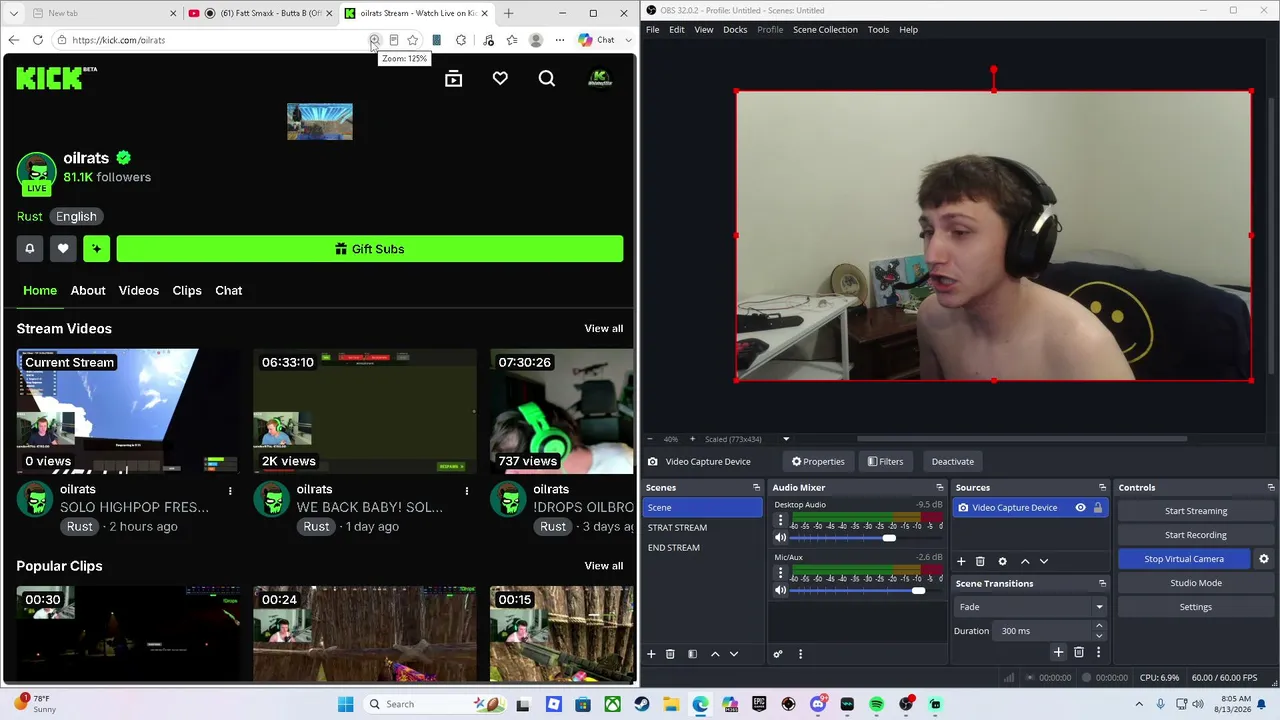Open OBS Scene Collection menu
The image size is (1280, 720).
(x=825, y=30)
